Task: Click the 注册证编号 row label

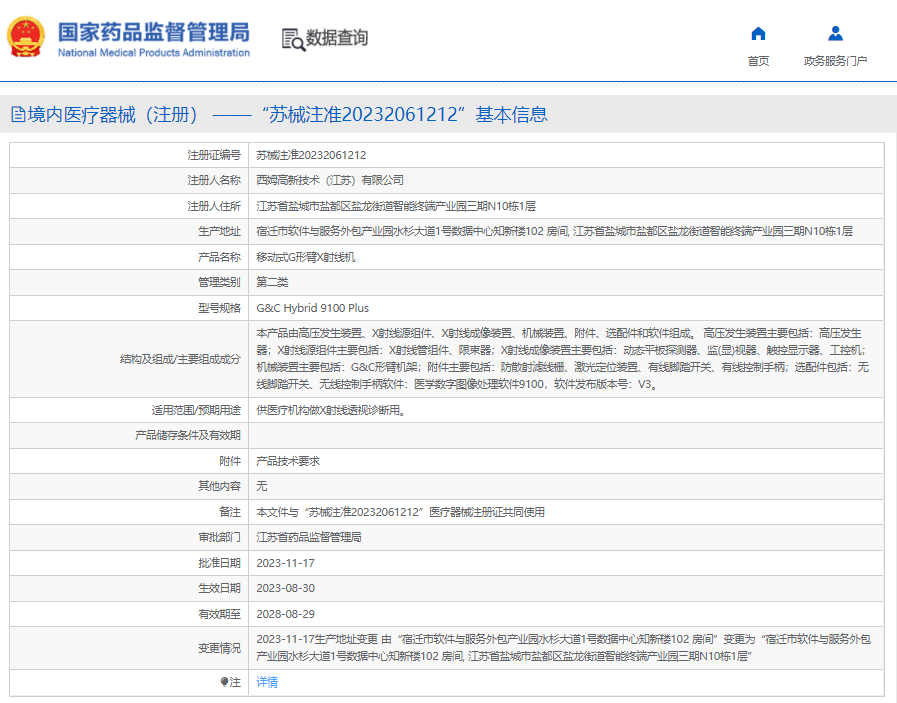Action: tap(214, 155)
